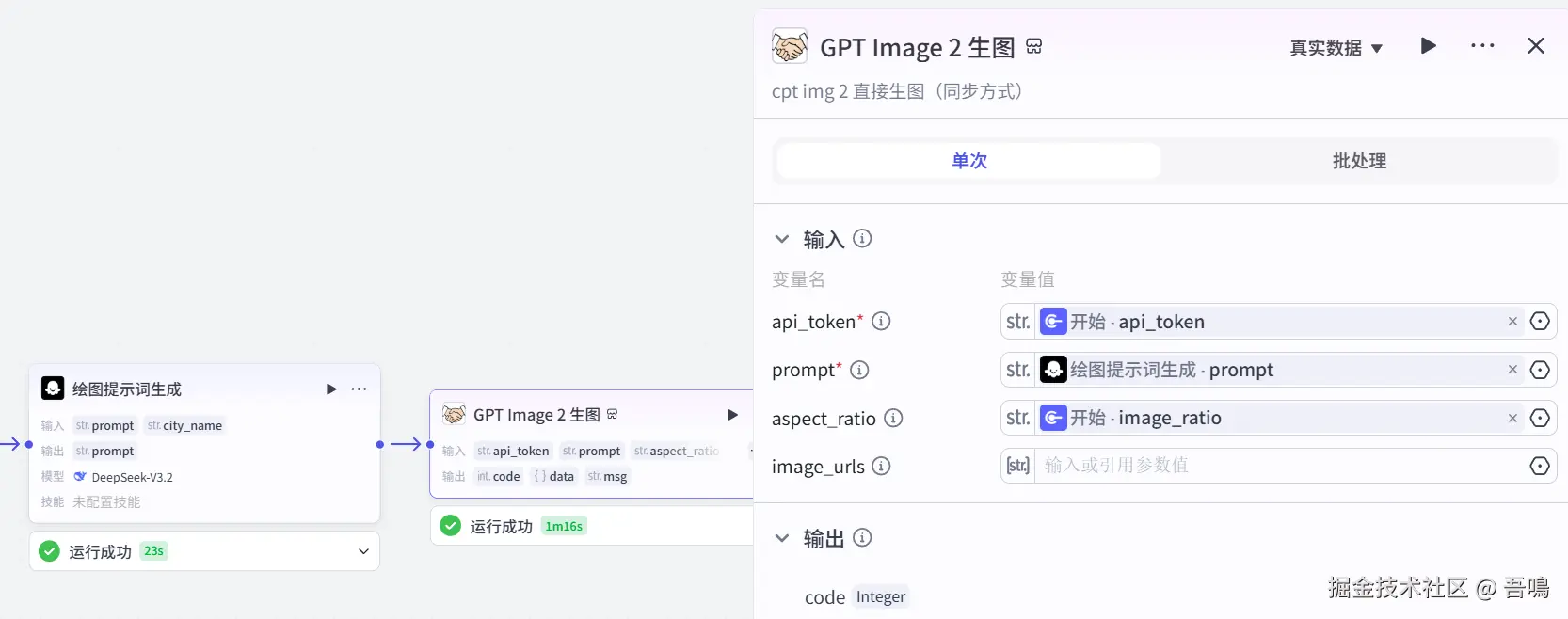
Task: Close the GPT Image 2 settings panel
Action: point(1536,46)
